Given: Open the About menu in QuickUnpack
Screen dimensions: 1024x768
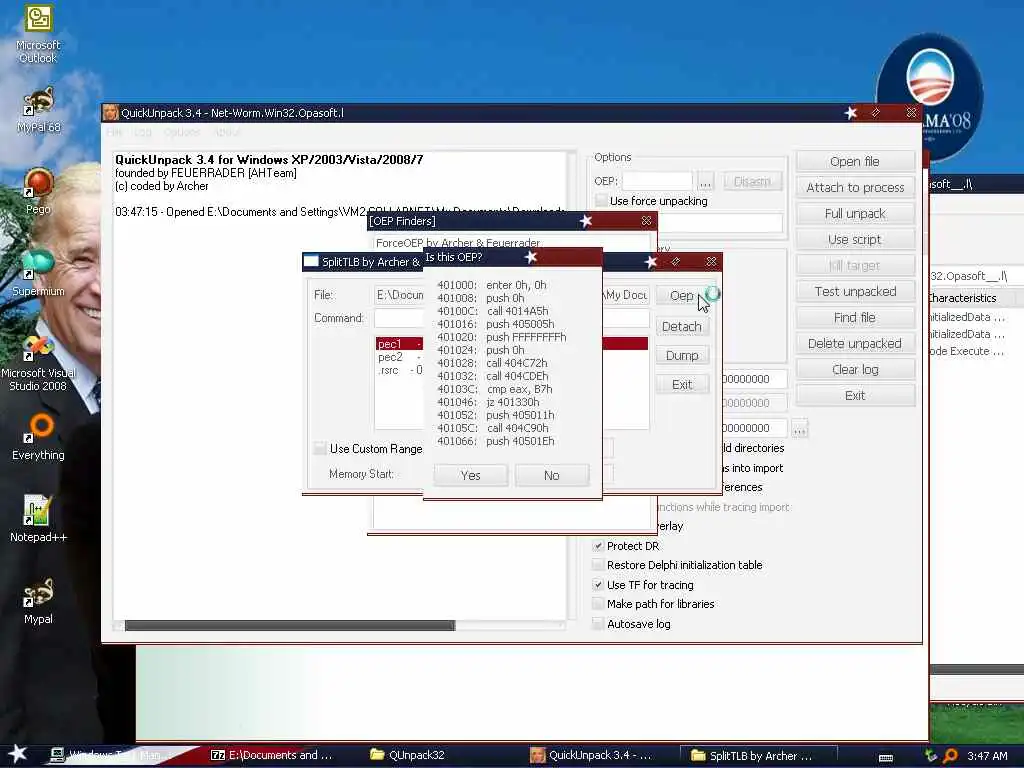Looking at the screenshot, I should coord(227,132).
